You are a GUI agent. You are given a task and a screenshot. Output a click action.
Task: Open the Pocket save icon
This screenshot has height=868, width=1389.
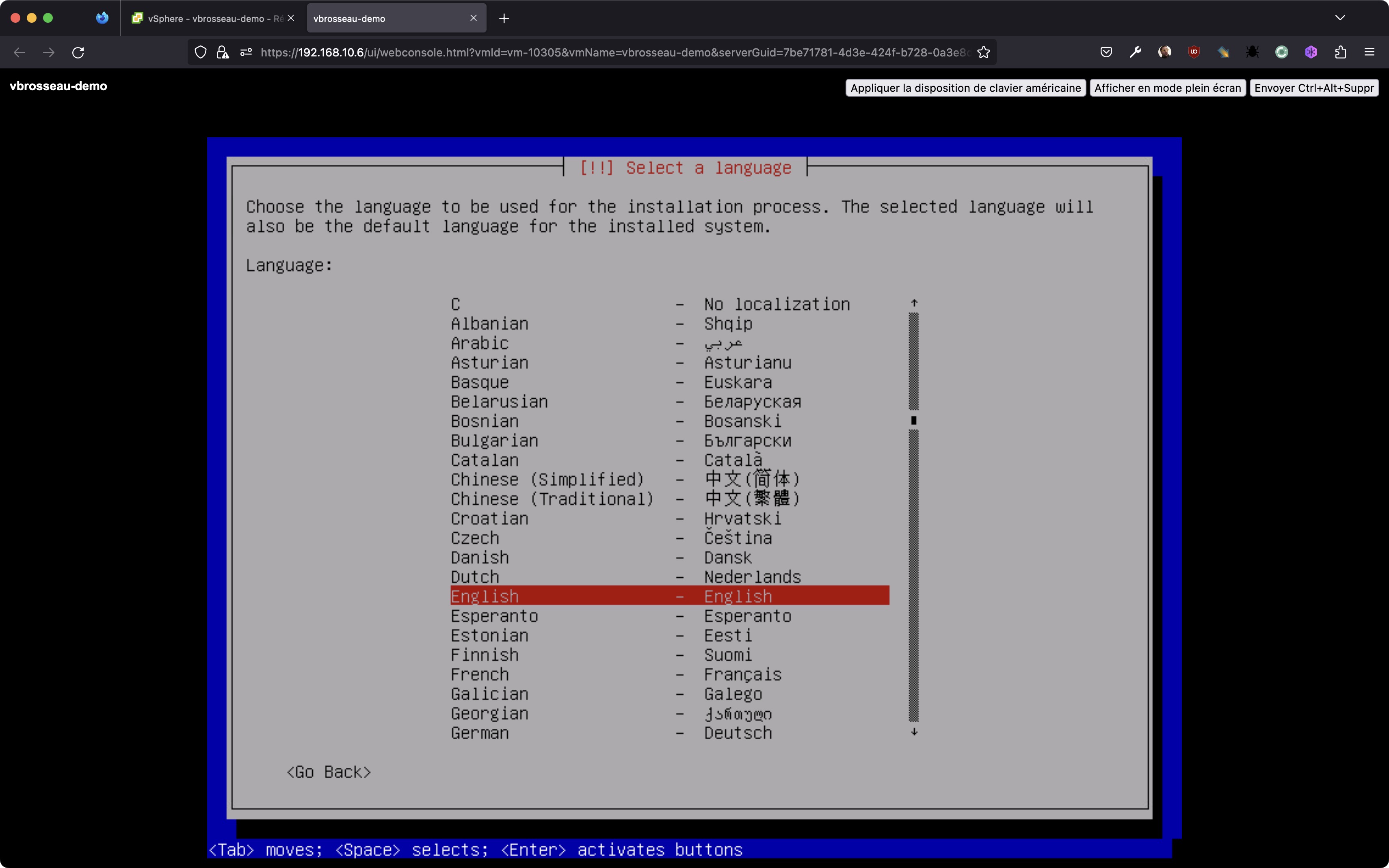1106,52
